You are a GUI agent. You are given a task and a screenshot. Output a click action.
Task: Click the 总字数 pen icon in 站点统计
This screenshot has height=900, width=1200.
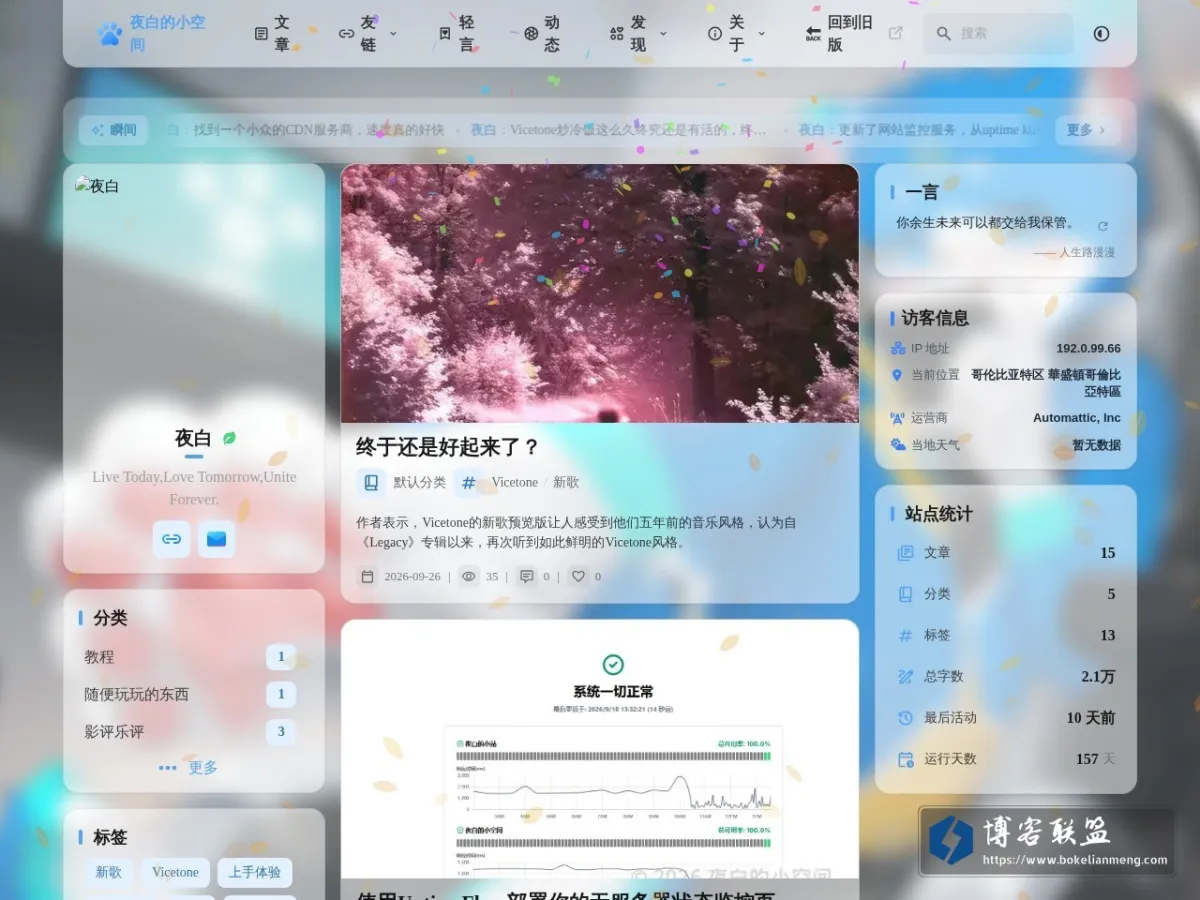point(906,677)
